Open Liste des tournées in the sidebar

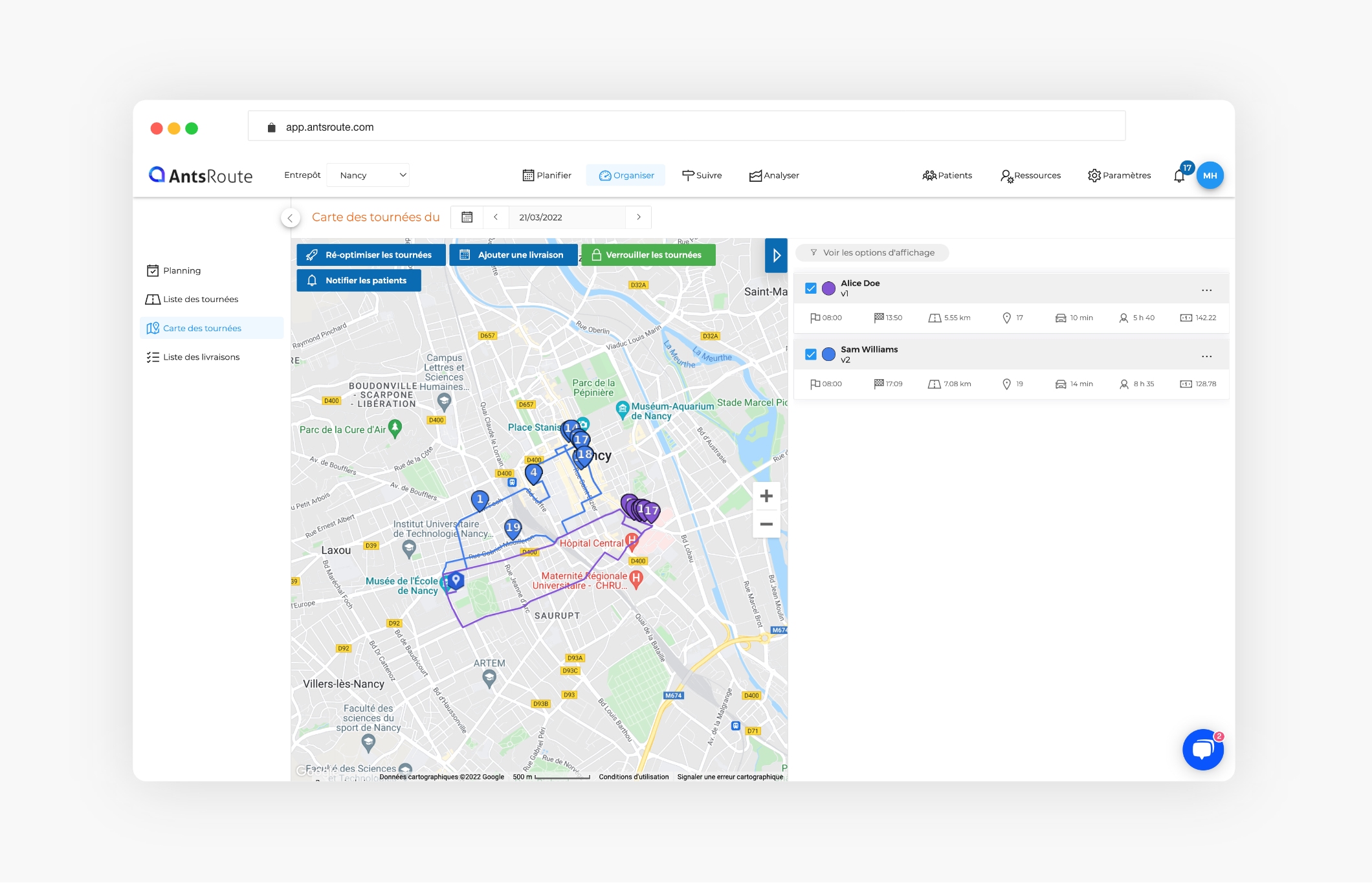click(192, 299)
